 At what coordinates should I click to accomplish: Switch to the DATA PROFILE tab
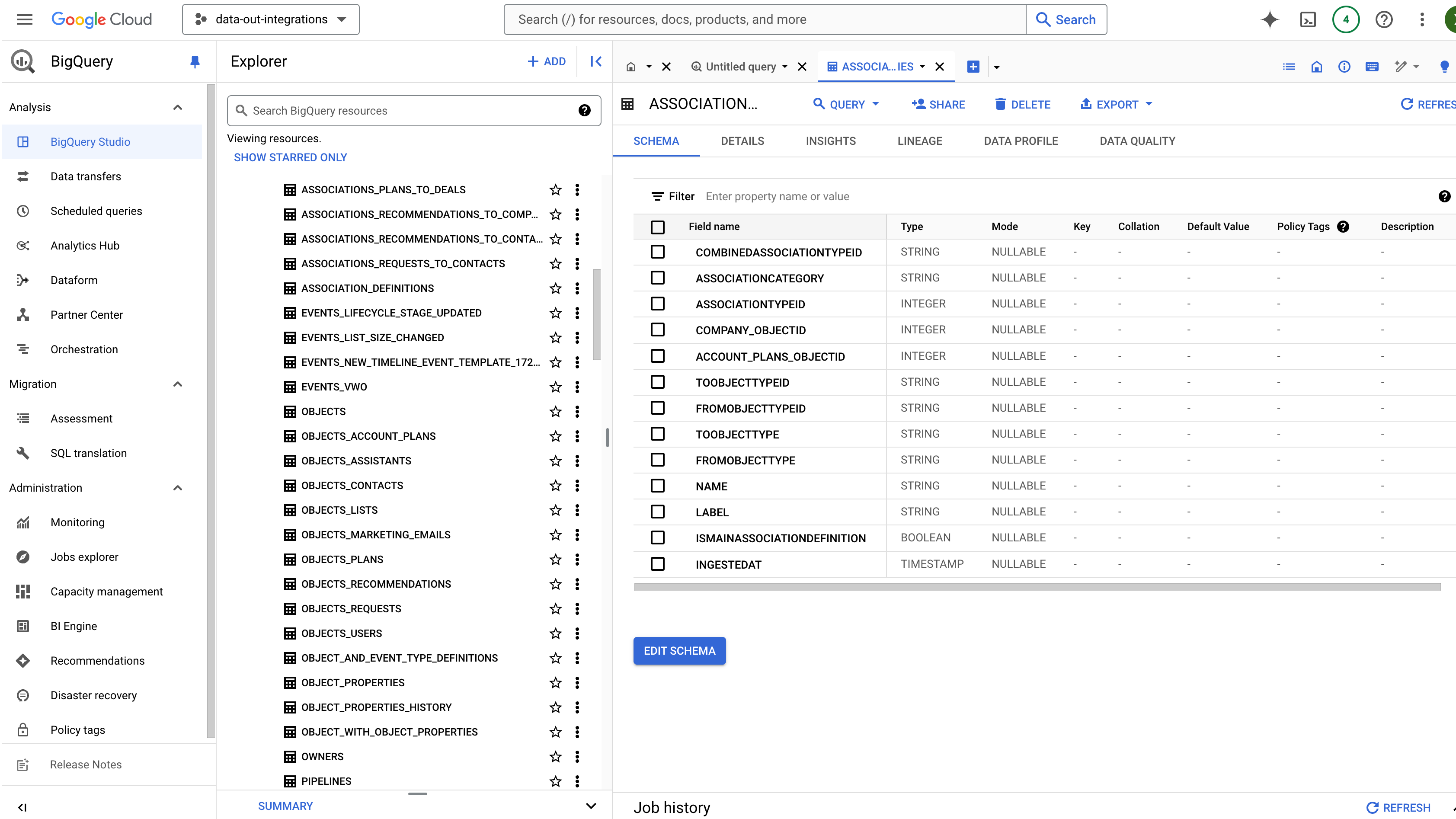pos(1021,141)
